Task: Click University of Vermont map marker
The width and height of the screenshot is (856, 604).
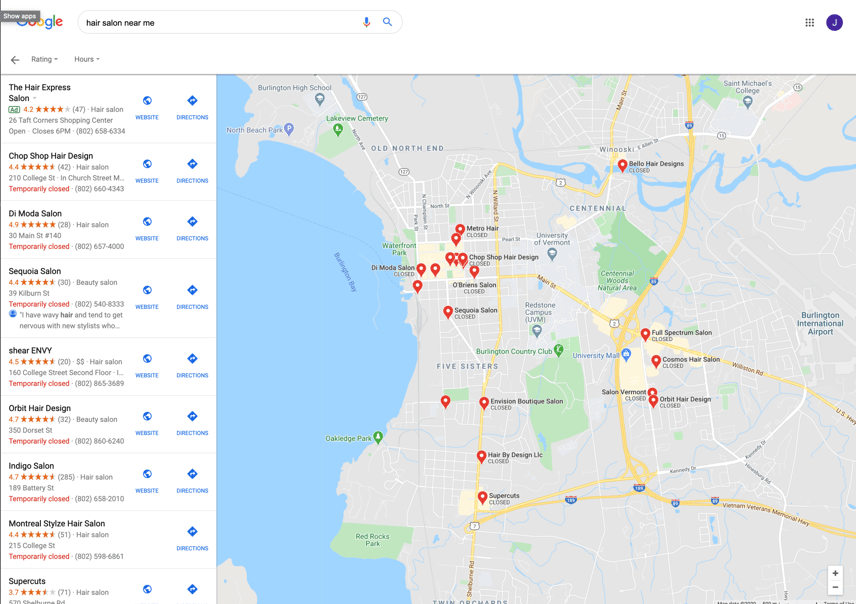Action: coord(552,254)
